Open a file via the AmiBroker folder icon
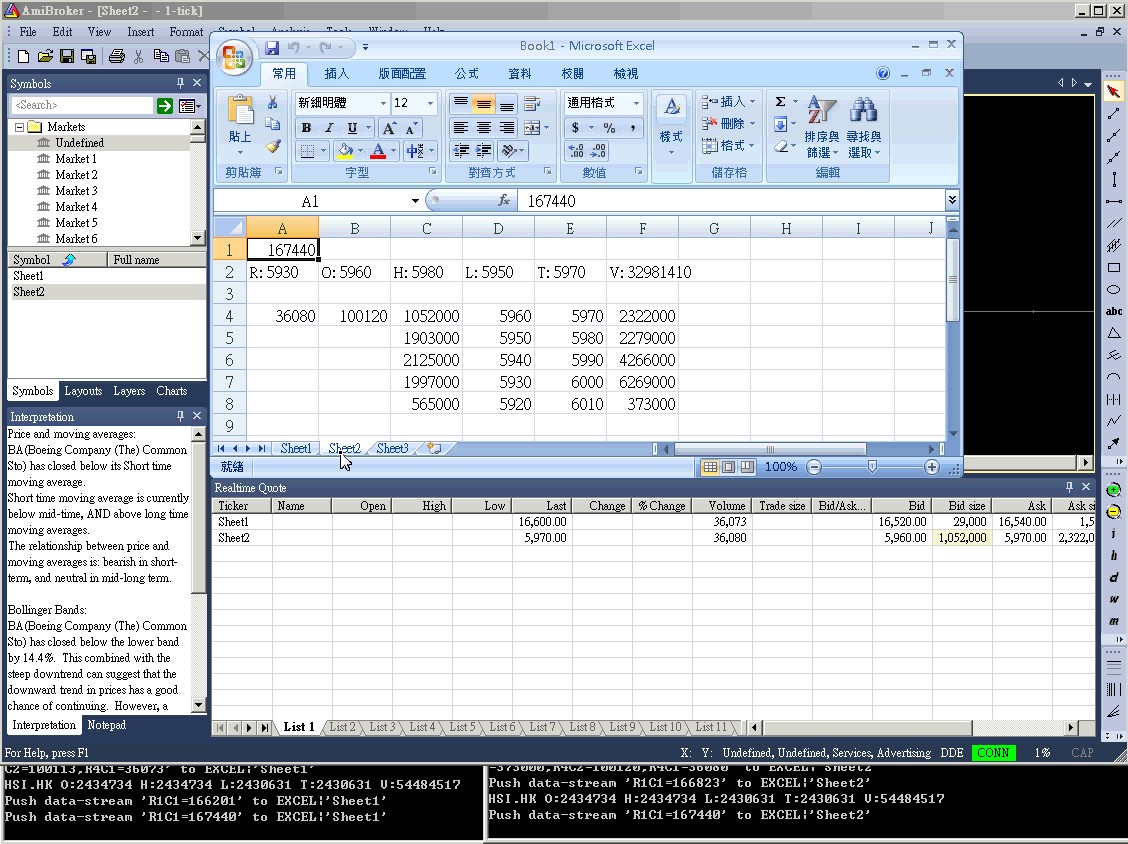 (x=45, y=56)
